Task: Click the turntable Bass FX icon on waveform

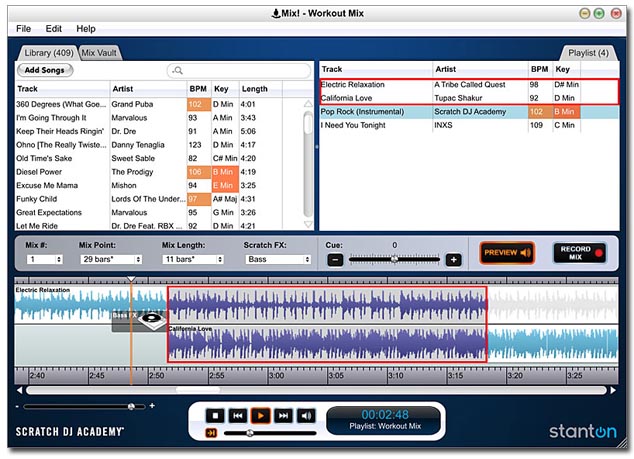Action: [152, 321]
